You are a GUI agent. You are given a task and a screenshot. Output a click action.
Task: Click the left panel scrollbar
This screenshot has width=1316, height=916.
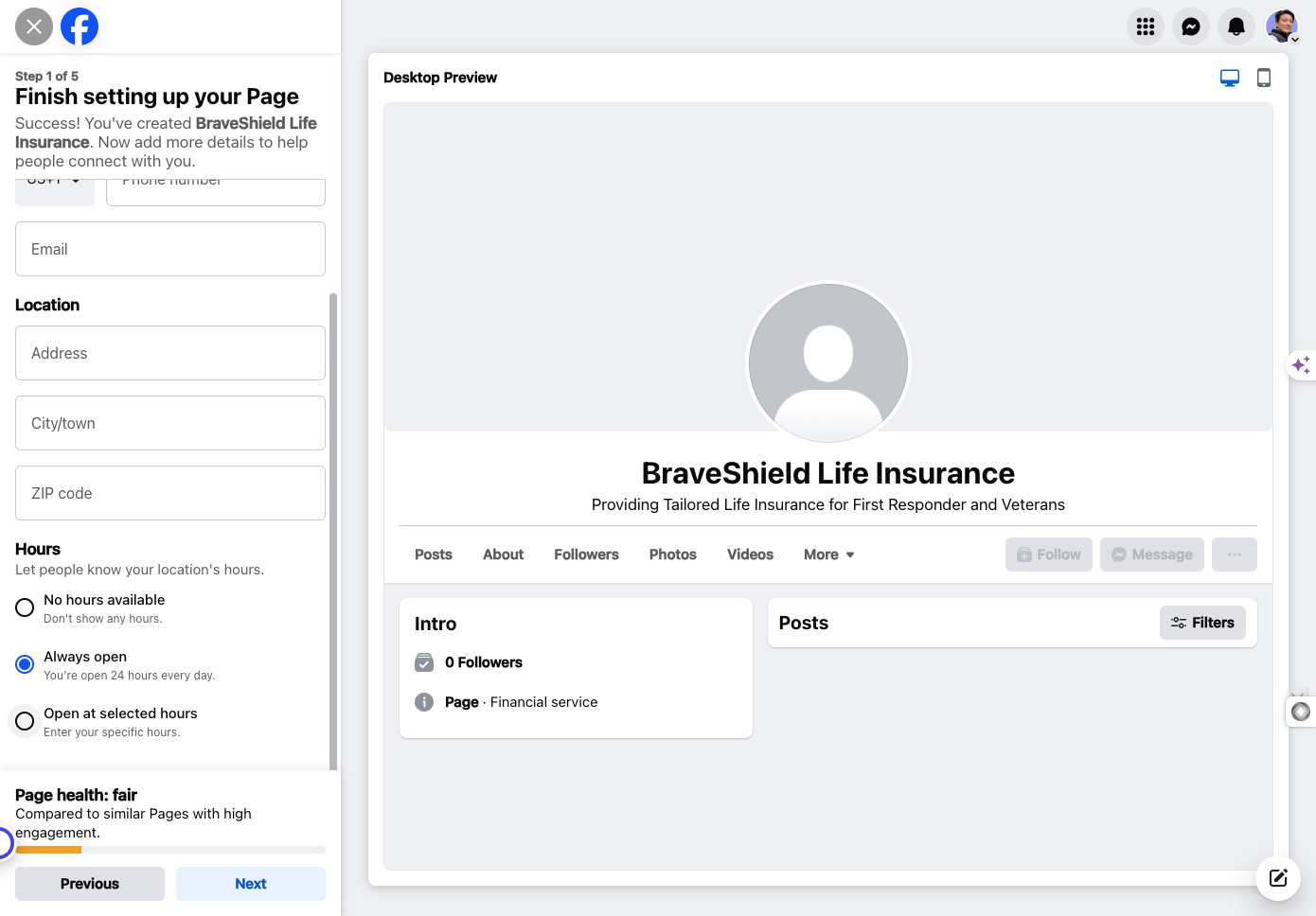[332, 530]
